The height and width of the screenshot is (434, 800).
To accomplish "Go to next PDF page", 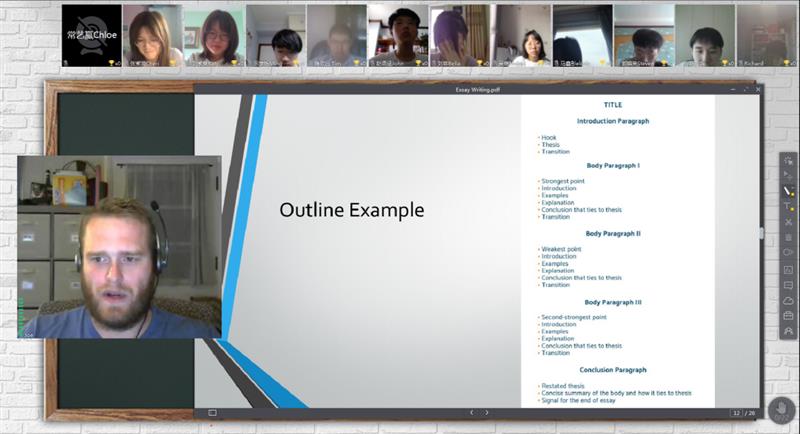I will [487, 412].
